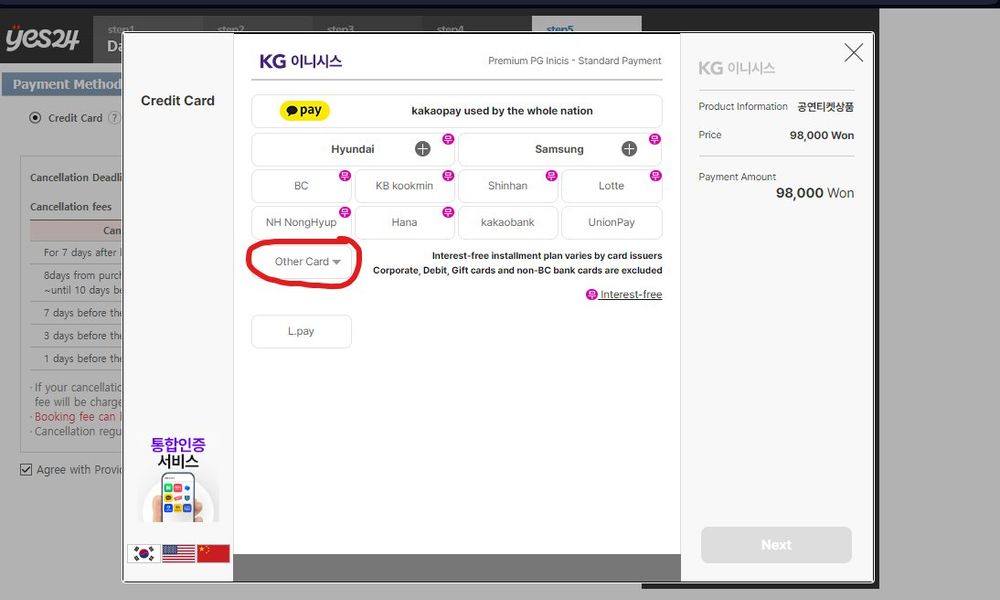Click Hana interest-free badge icon
The height and width of the screenshot is (600, 1000).
[x=448, y=212]
